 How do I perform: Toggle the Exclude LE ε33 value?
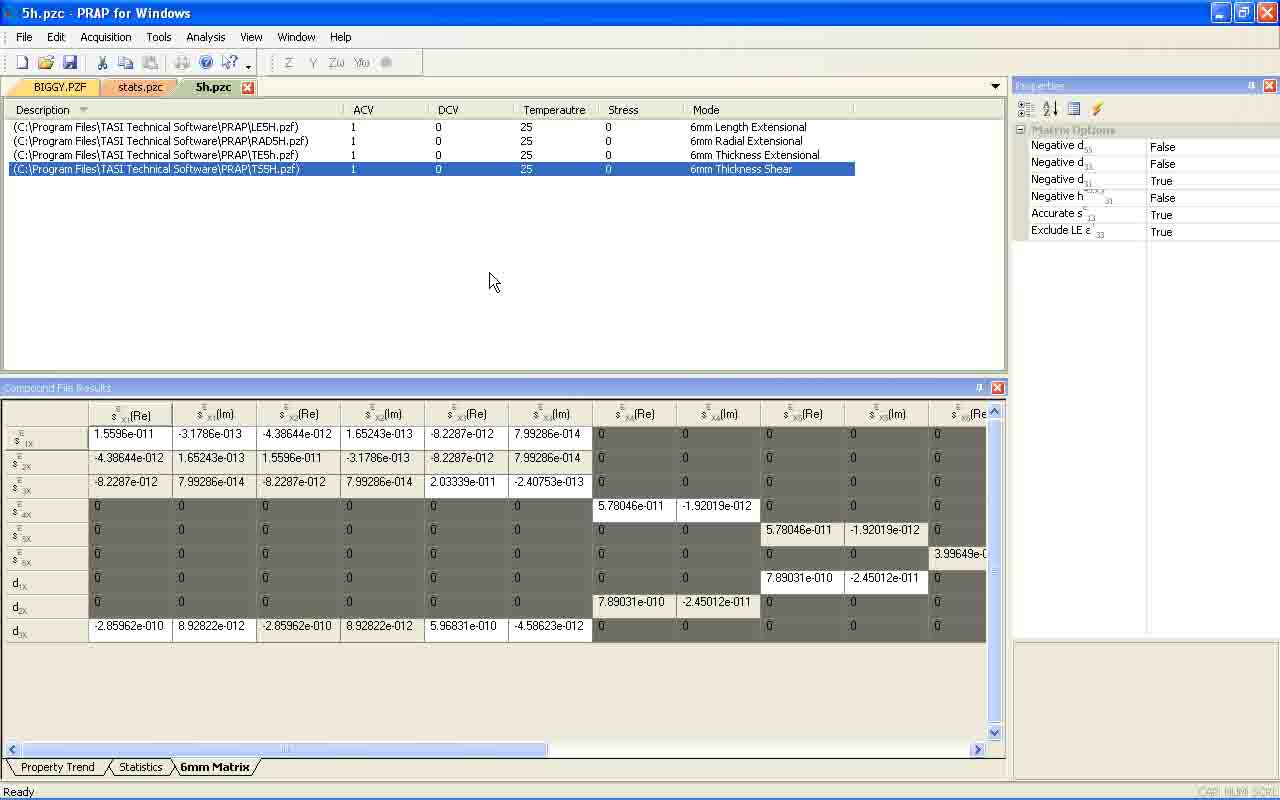(x=1161, y=232)
